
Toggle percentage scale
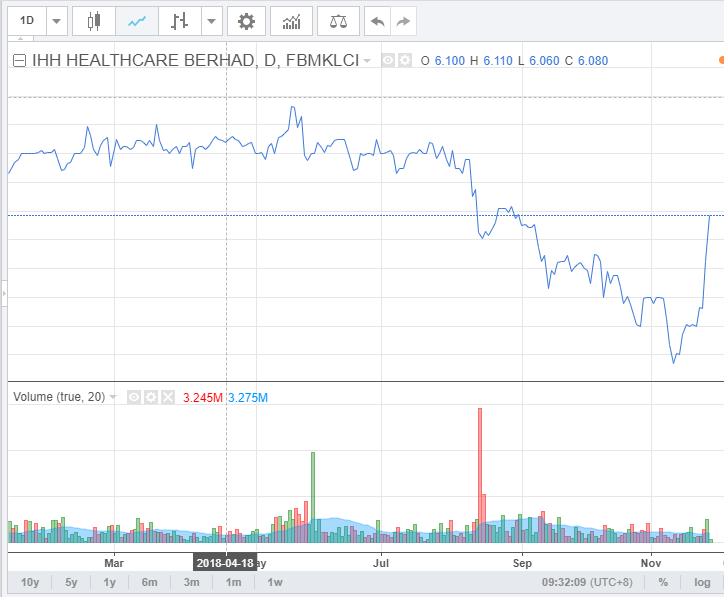click(663, 582)
